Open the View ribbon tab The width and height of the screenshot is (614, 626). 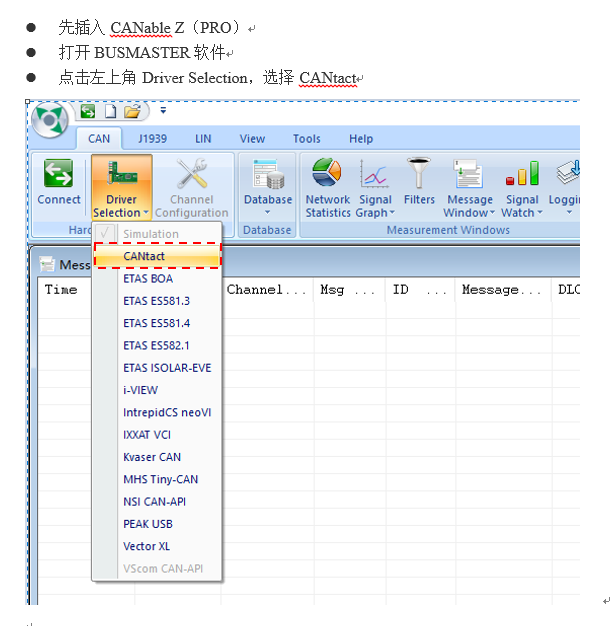252,139
